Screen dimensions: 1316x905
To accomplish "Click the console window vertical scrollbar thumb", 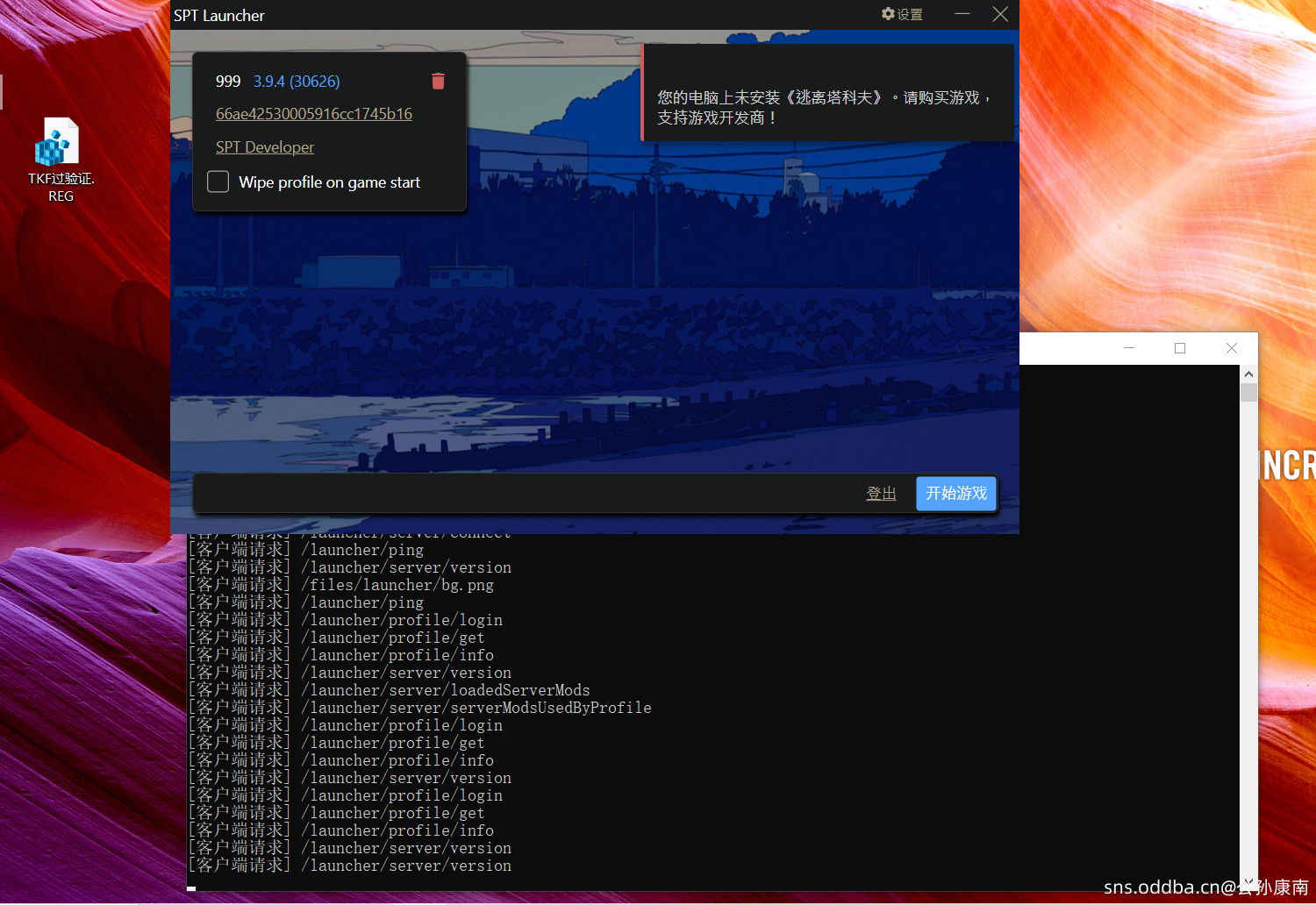I will 1248,392.
